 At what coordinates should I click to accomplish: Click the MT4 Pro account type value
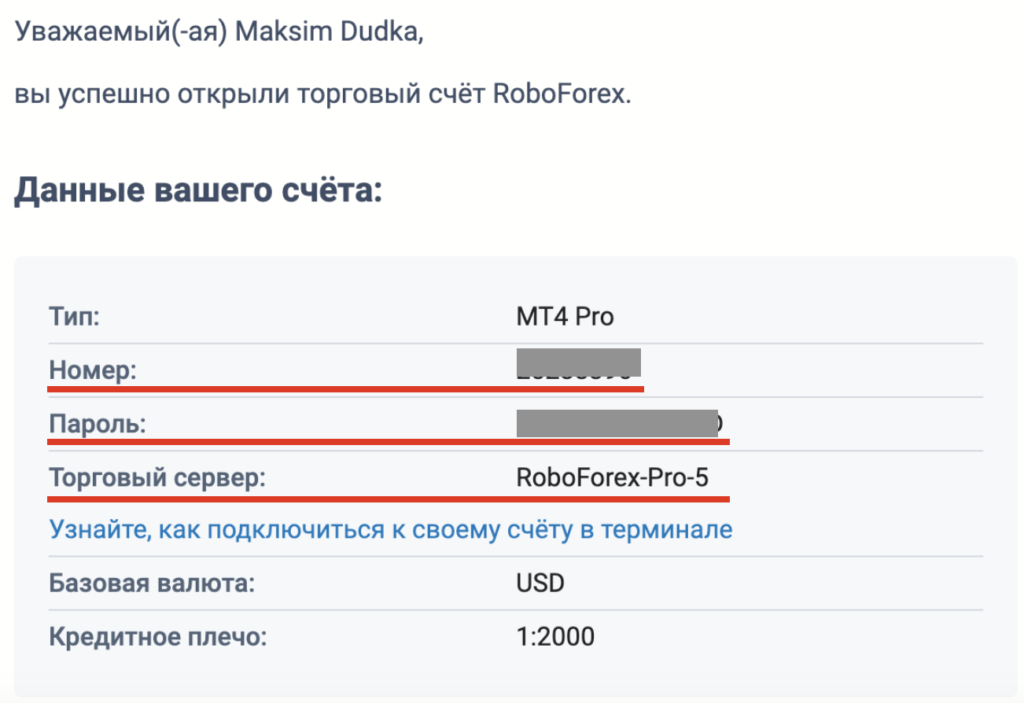click(565, 317)
